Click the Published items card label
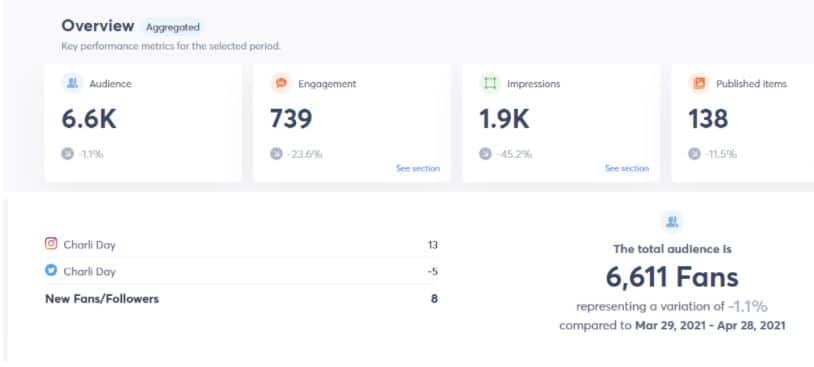 752,84
